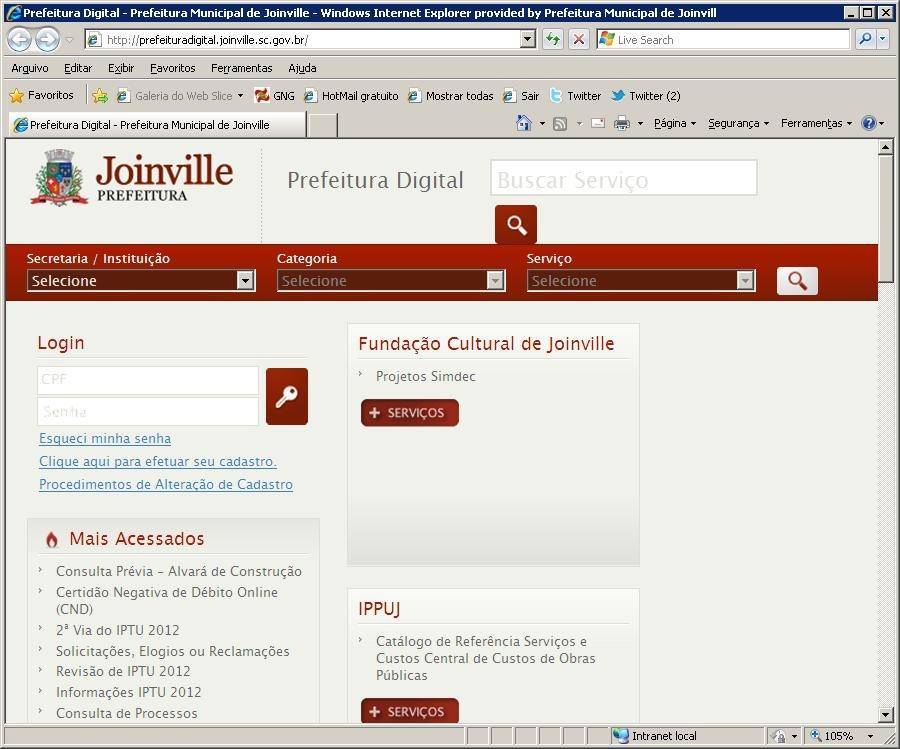
Task: Click Serviços button under Fundação Cultural
Action: (x=410, y=413)
